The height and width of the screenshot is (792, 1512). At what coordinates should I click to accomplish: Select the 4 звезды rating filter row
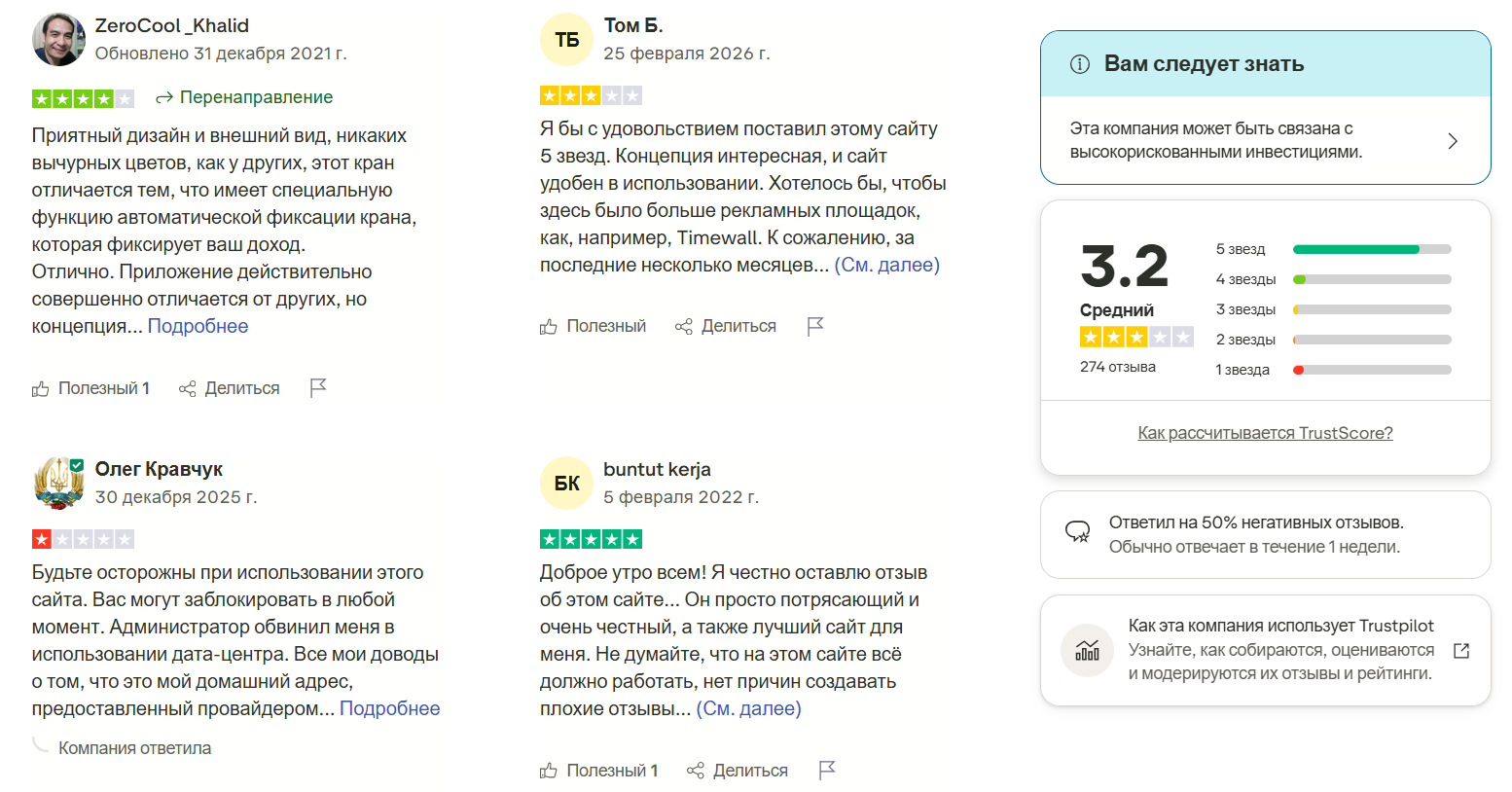coord(1372,279)
